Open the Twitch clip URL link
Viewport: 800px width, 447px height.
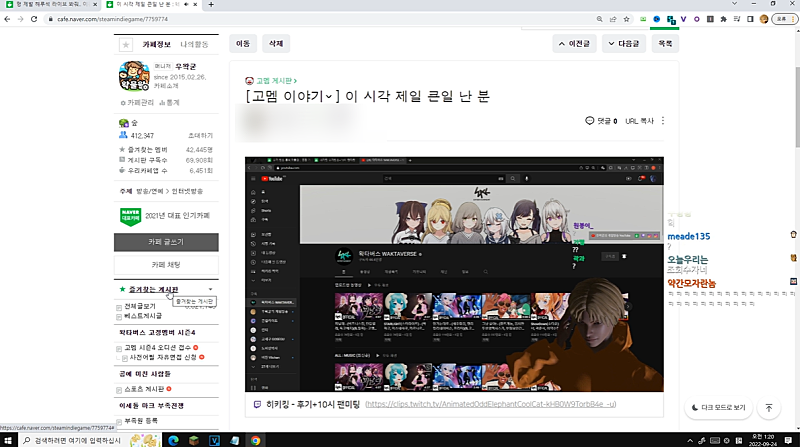(x=491, y=404)
